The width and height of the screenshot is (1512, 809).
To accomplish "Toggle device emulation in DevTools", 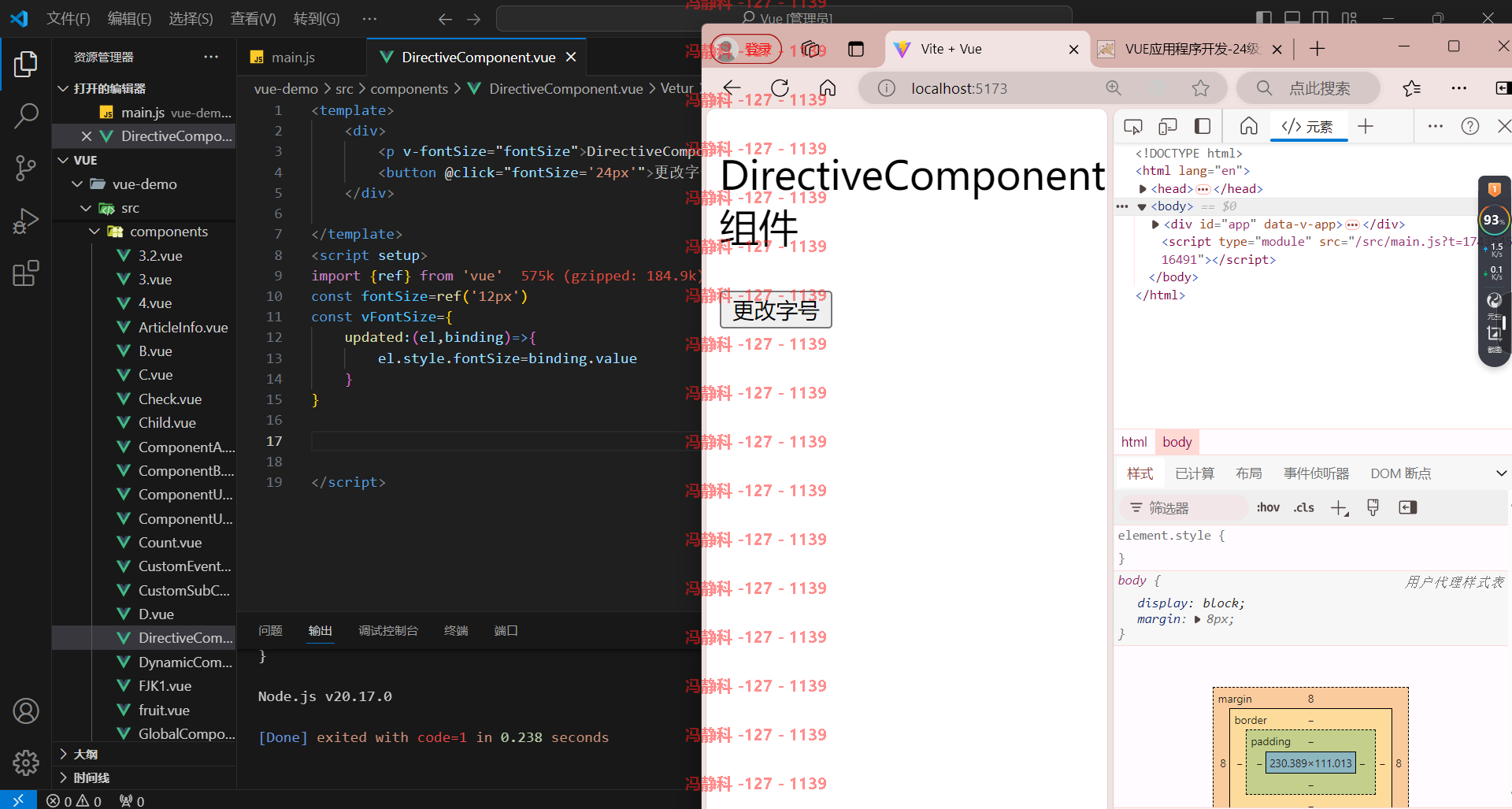I will (x=1168, y=126).
